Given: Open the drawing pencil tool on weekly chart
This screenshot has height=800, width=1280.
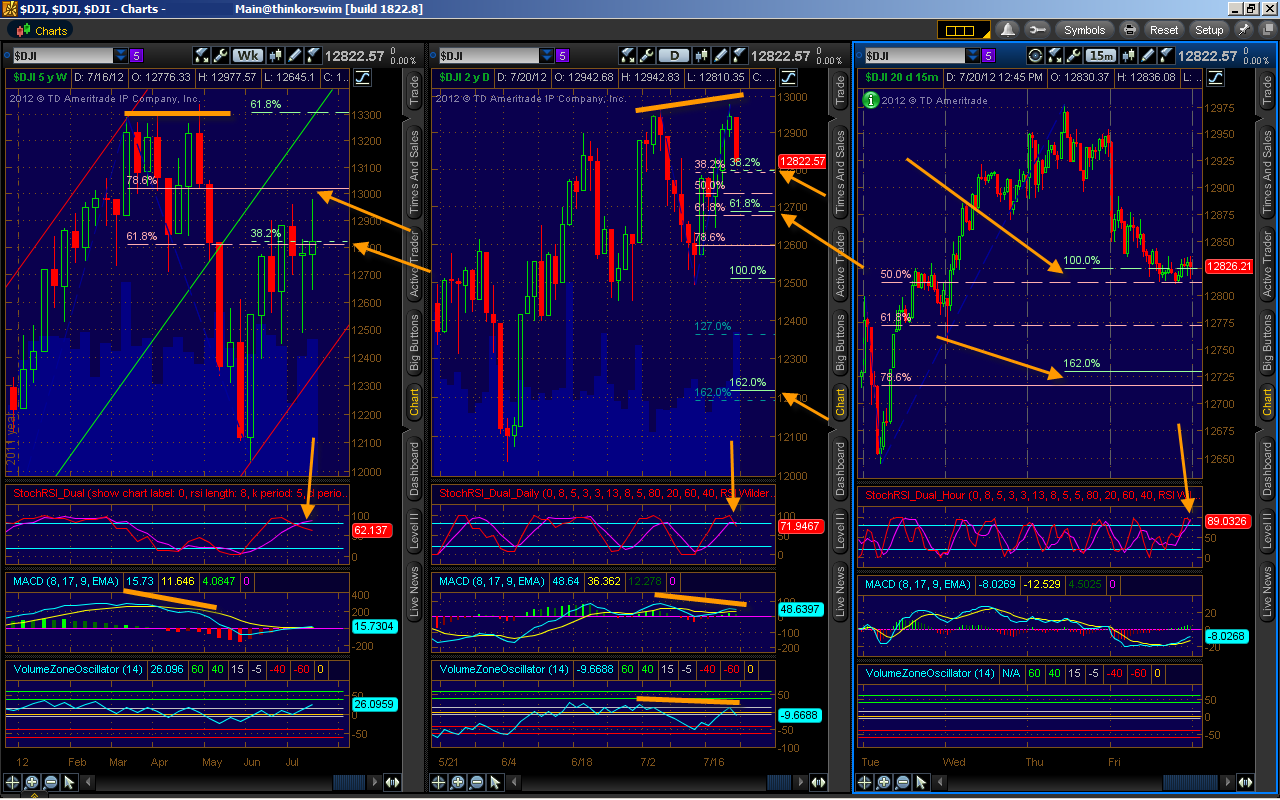Looking at the screenshot, I should pyautogui.click(x=295, y=56).
